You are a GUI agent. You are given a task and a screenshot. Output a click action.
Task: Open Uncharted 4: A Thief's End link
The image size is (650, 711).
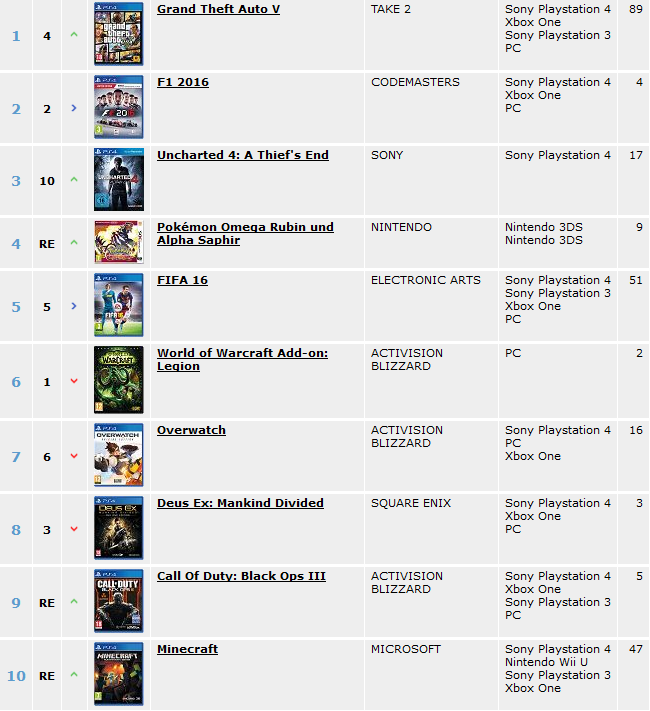(x=243, y=155)
